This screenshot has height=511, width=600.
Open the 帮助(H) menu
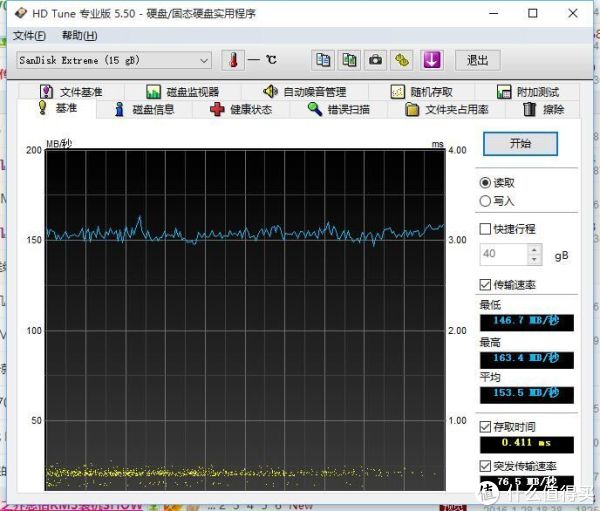(x=80, y=36)
